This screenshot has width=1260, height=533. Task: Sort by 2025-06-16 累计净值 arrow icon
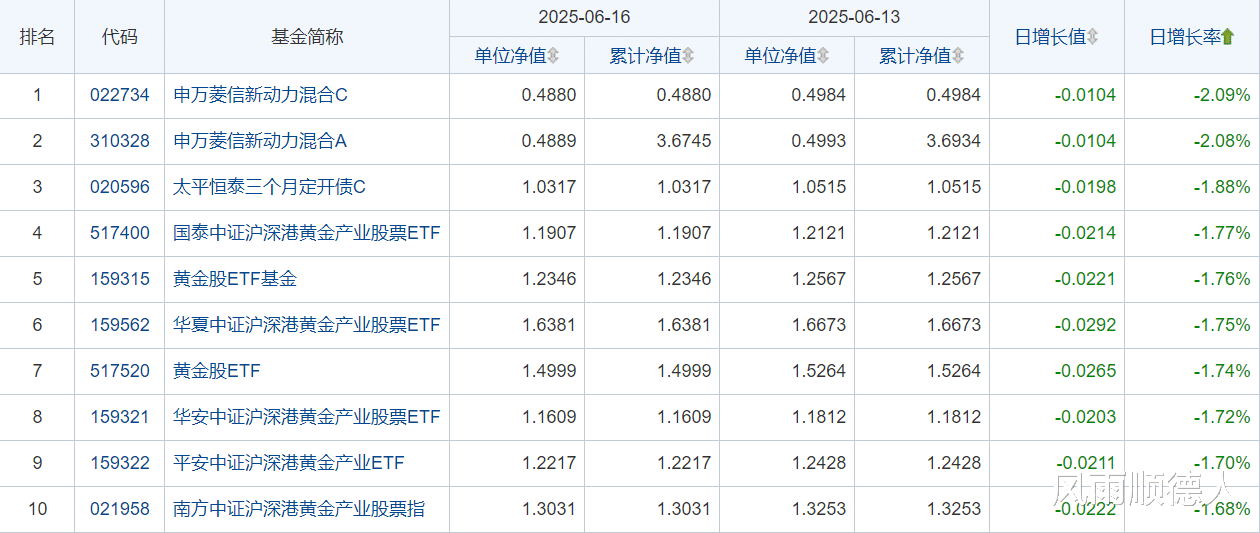click(x=688, y=56)
